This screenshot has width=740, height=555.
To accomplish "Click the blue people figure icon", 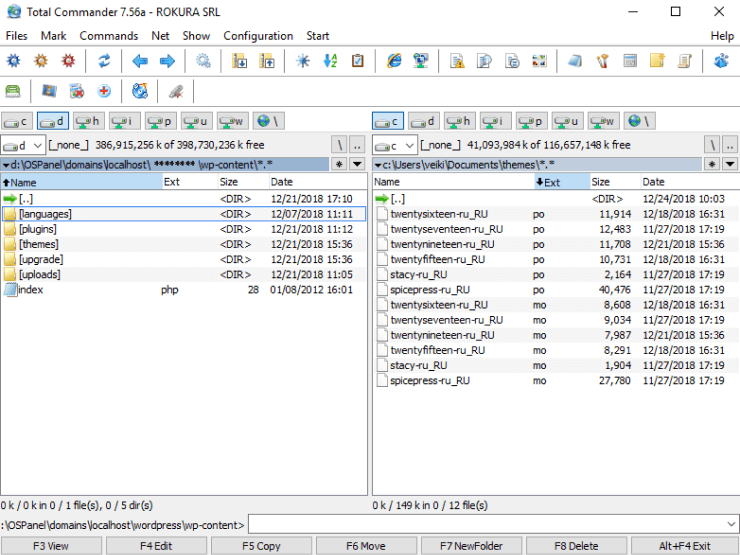I will [x=721, y=61].
